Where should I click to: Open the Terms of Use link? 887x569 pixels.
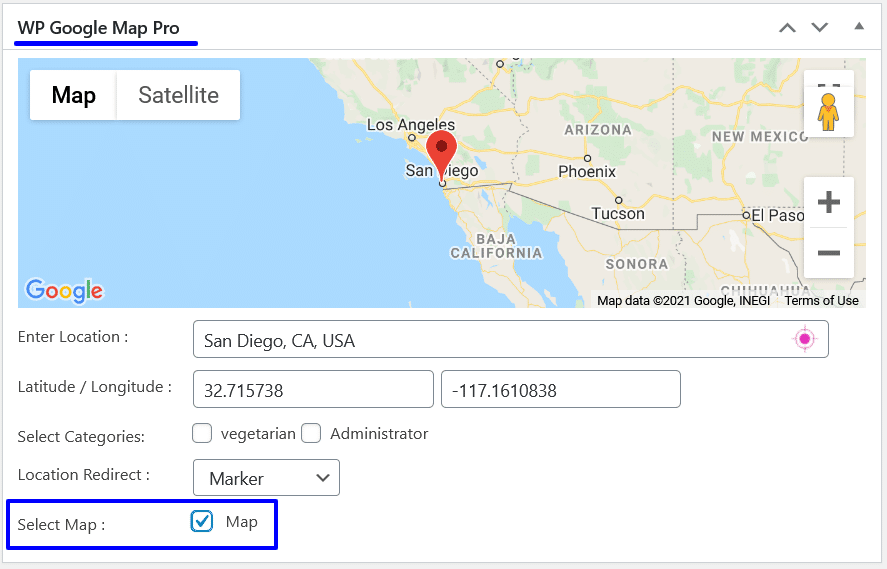pyautogui.click(x=821, y=301)
